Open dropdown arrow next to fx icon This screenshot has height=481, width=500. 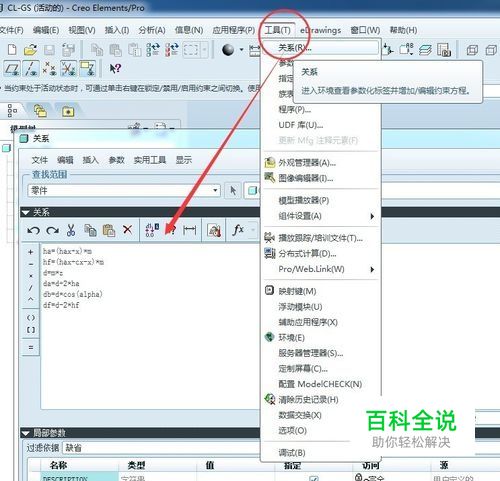253,230
